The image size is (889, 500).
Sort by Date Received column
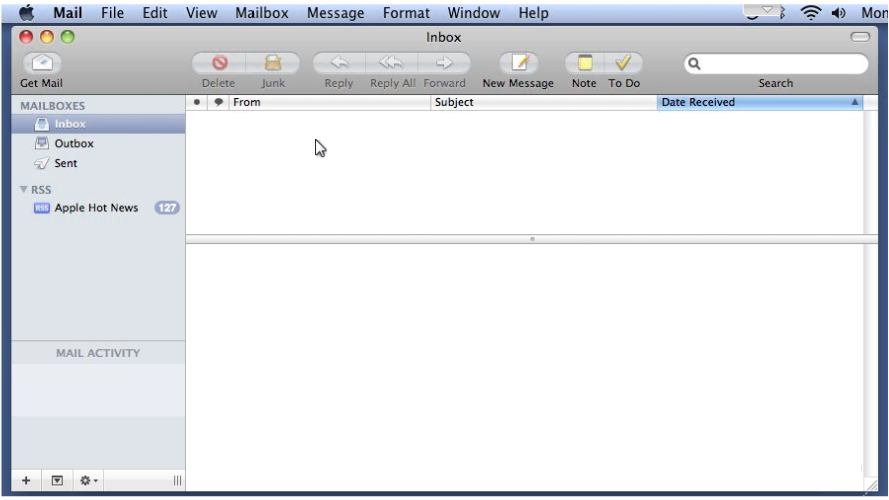(x=760, y=102)
